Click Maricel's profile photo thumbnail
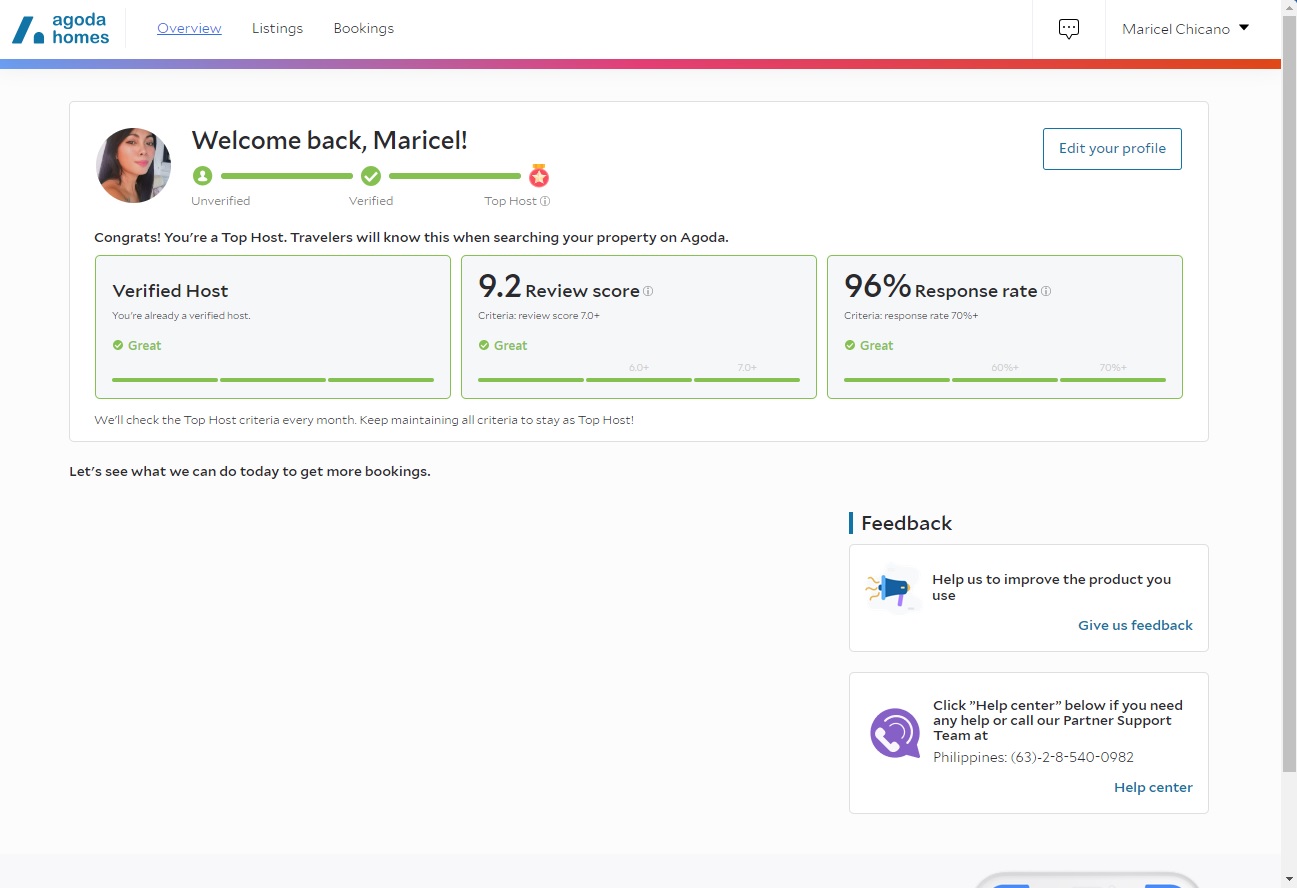The height and width of the screenshot is (888, 1297). pos(134,166)
